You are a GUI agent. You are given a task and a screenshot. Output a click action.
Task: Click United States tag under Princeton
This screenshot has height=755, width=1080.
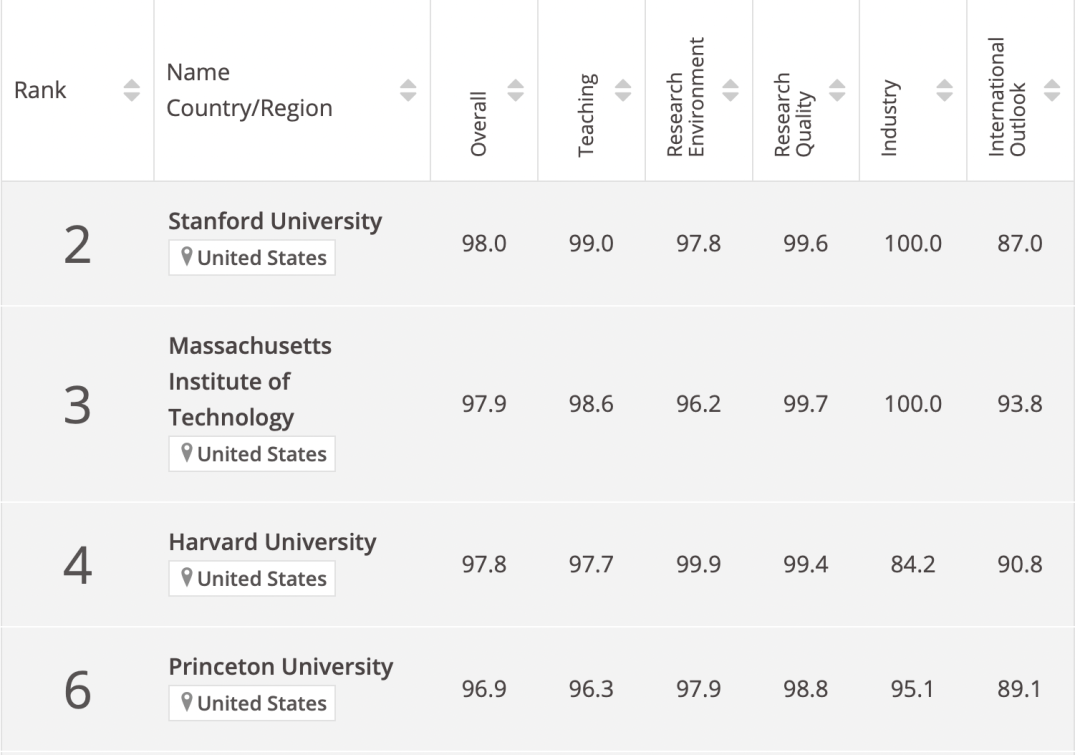(x=252, y=703)
